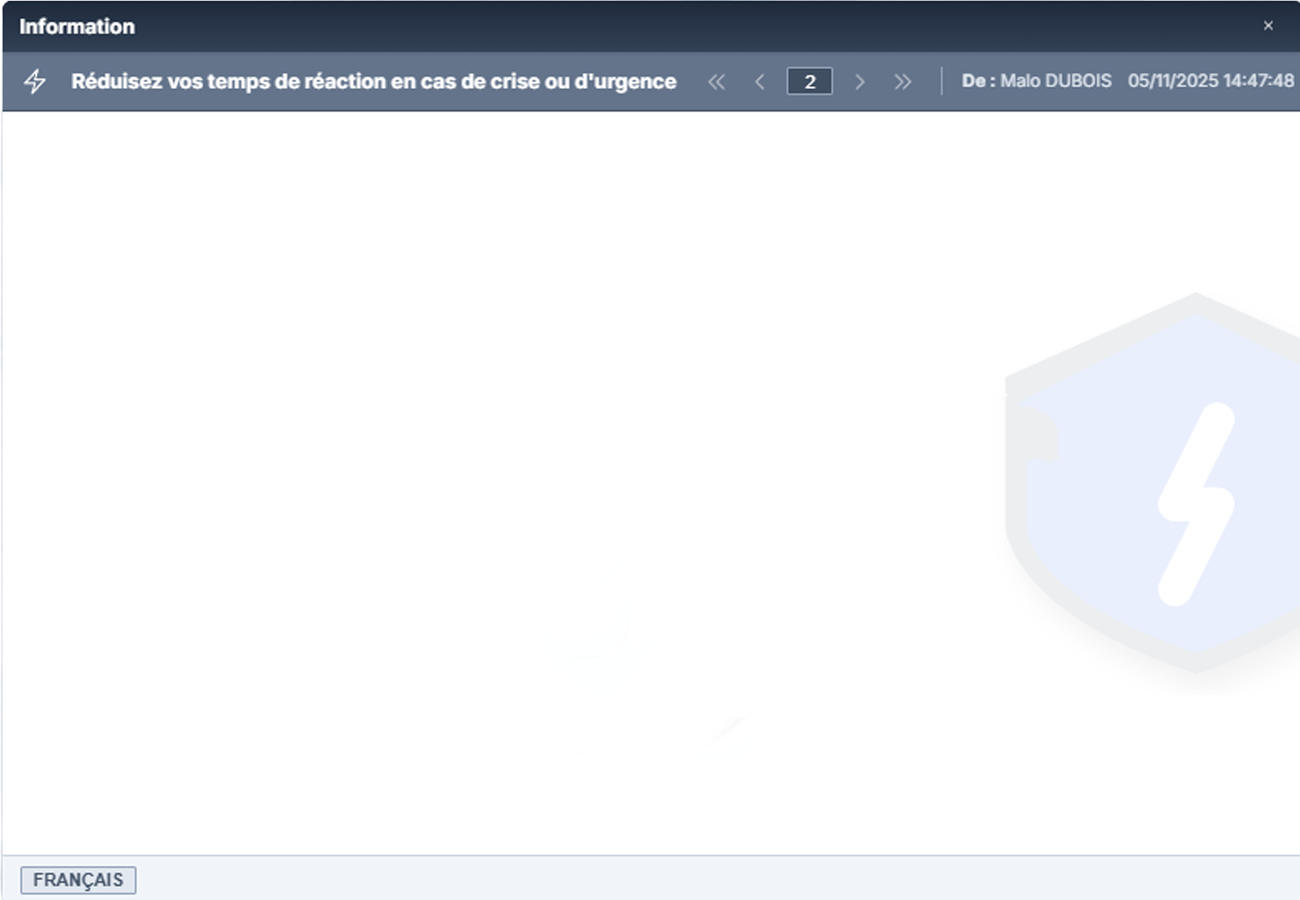Select the FRANÇAIS language button
The width and height of the screenshot is (1300, 900).
pos(78,880)
